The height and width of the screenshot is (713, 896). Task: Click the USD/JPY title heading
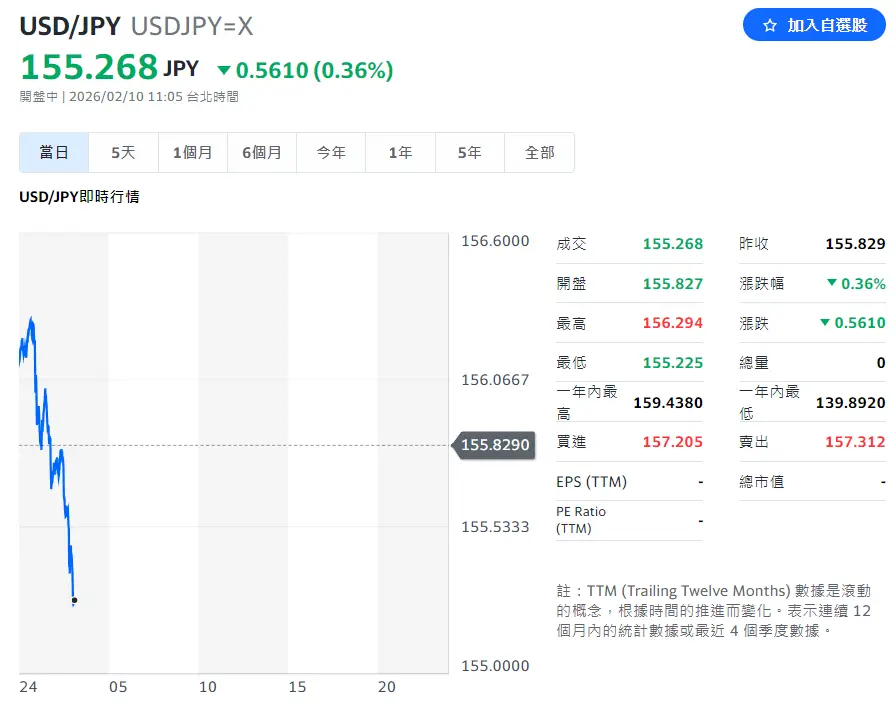coord(70,27)
